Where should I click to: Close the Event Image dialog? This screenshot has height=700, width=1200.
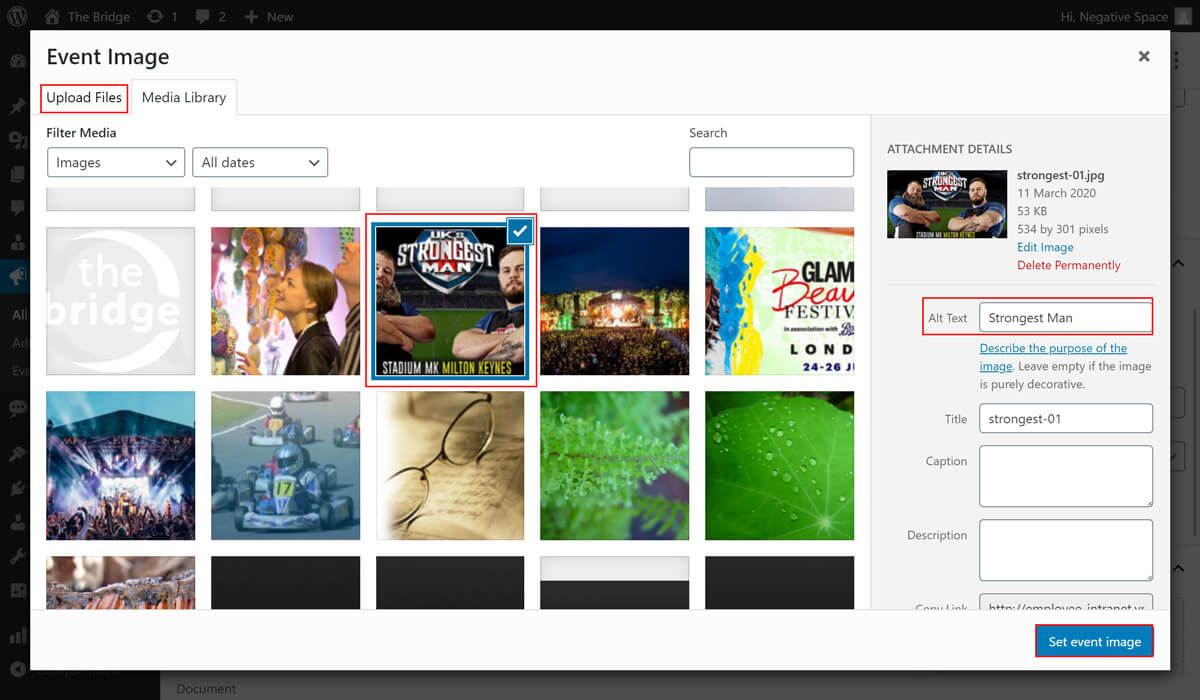point(1144,57)
